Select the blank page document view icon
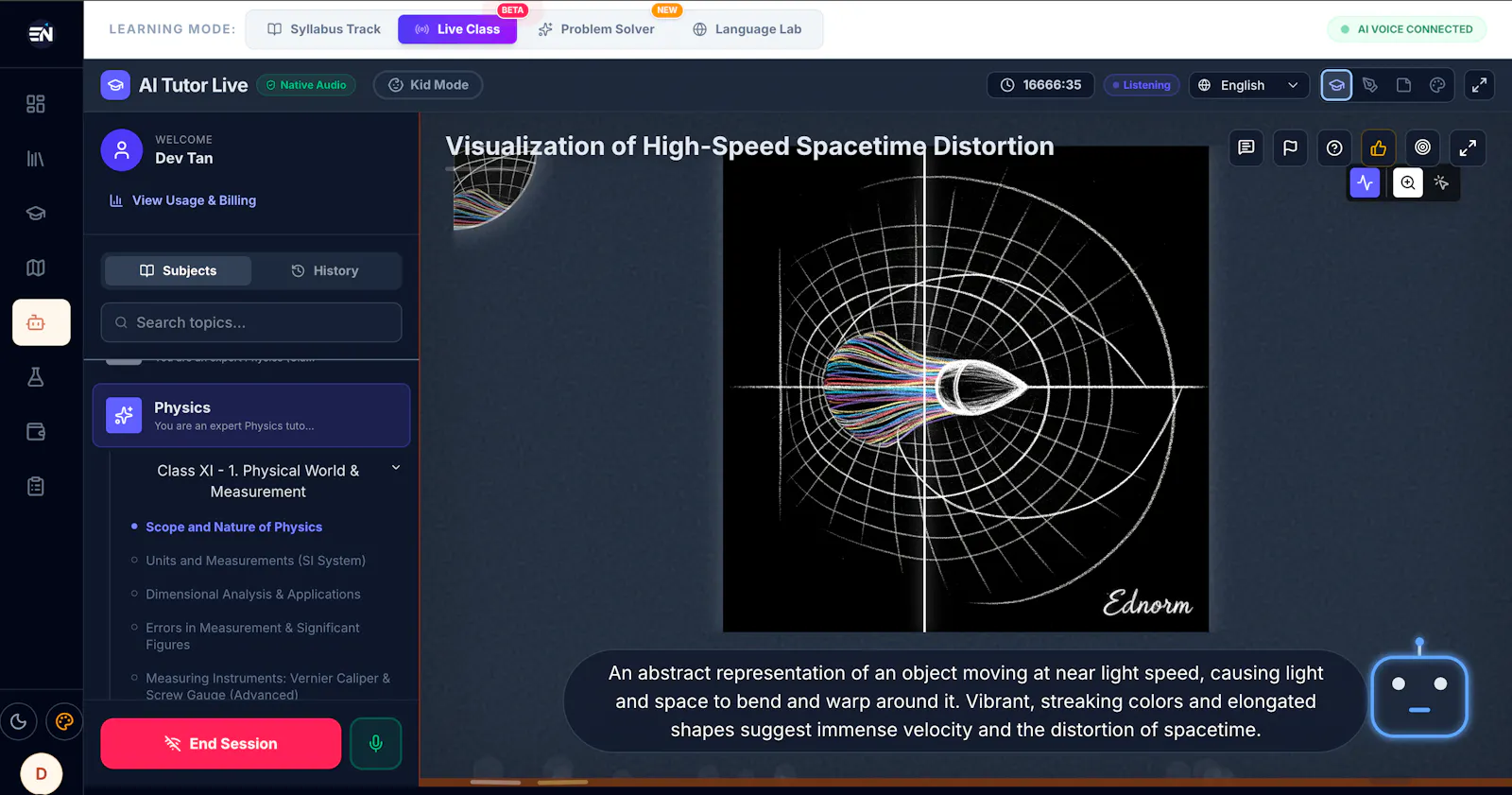 (1404, 85)
